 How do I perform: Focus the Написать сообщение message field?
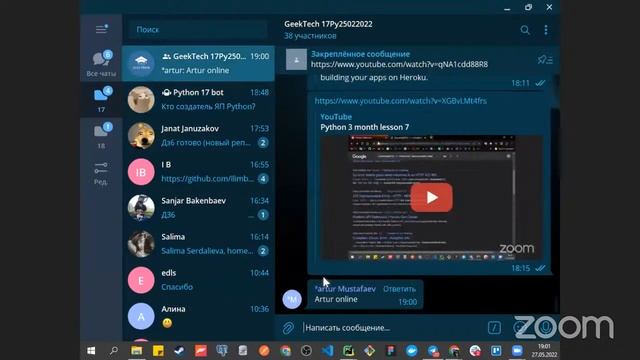tap(392, 328)
